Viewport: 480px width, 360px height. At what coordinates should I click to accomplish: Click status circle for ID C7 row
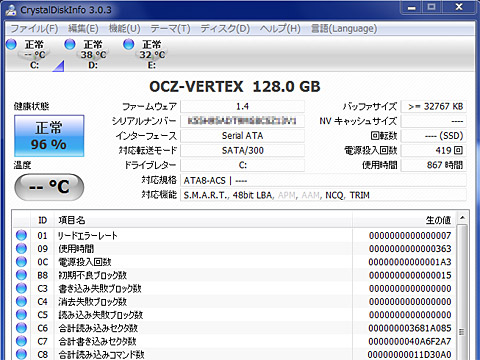pos(21,341)
